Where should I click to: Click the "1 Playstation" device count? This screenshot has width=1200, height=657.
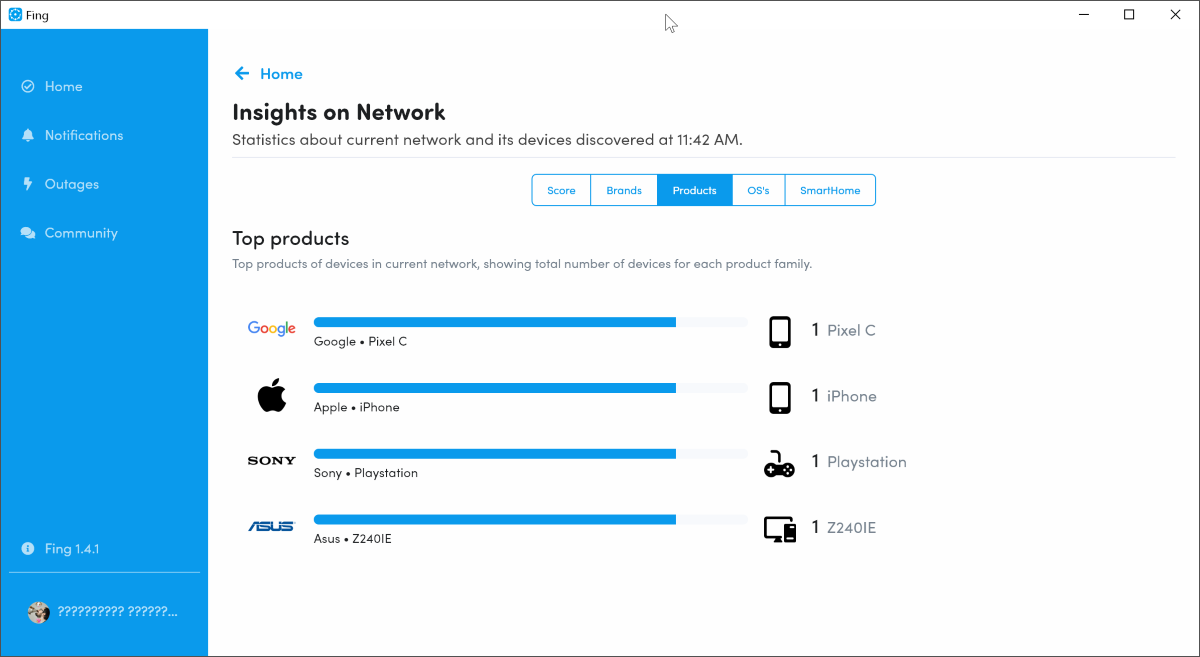pos(859,462)
